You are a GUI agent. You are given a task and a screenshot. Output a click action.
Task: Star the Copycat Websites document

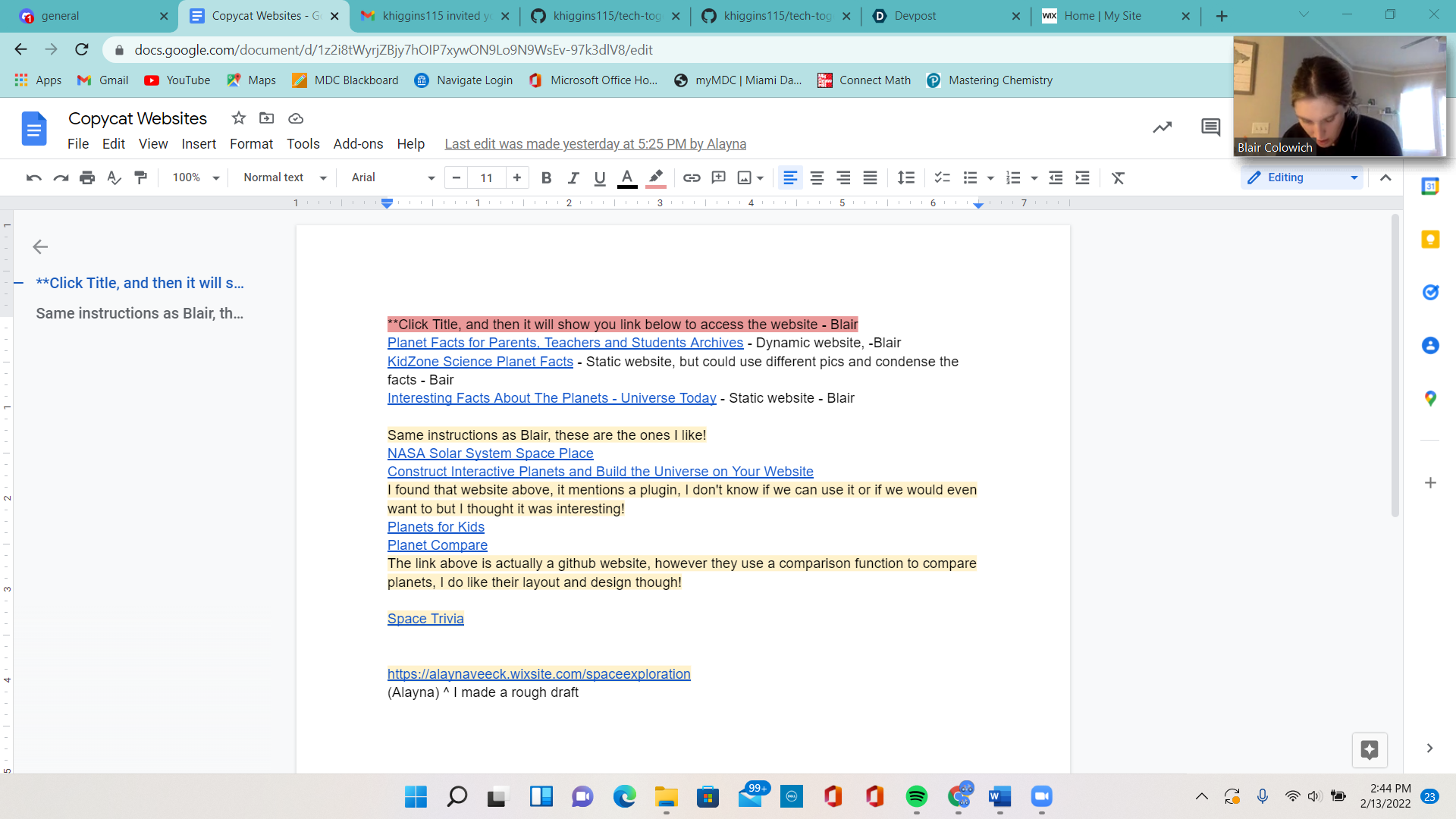[x=238, y=118]
